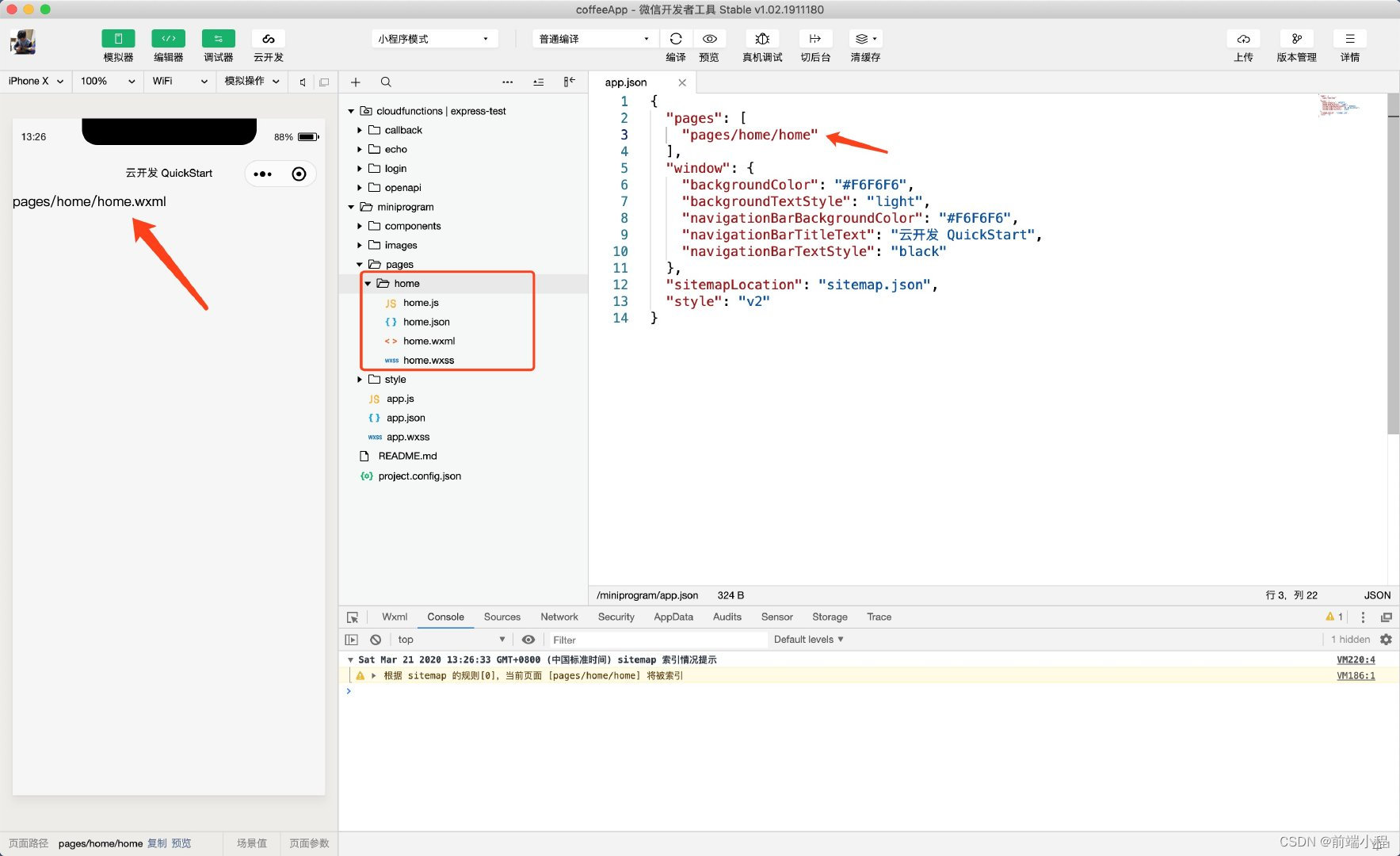1400x856 pixels.
Task: Open cloud development (云开发) console
Action: point(269,39)
